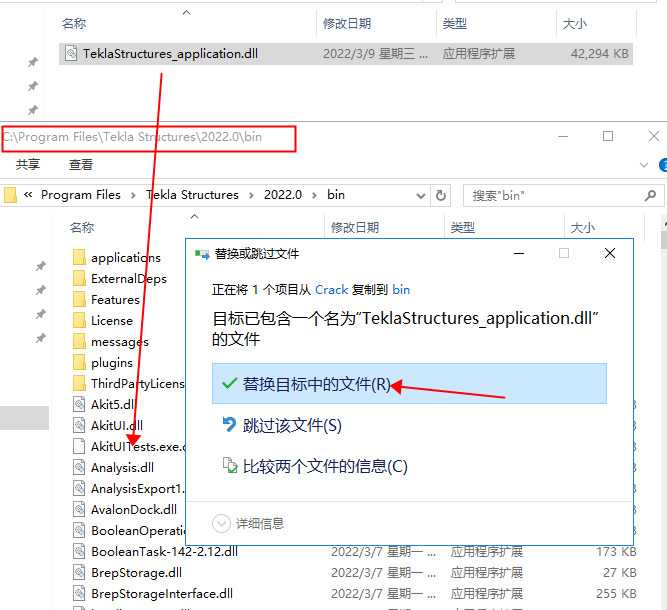667x610 pixels.
Task: Close the replace or skip files dialog
Action: click(610, 253)
